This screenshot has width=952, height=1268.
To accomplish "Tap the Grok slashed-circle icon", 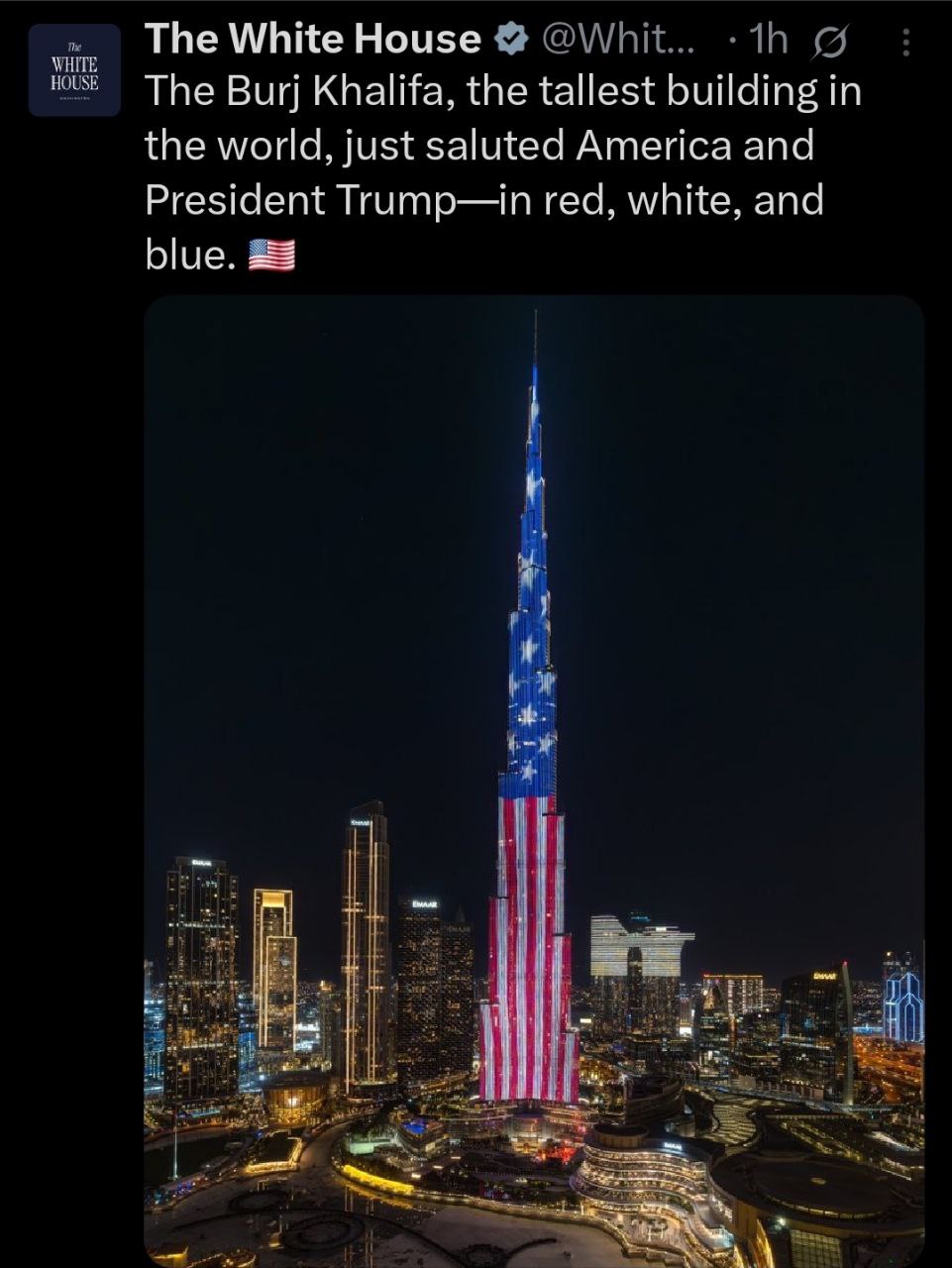I will 828,42.
